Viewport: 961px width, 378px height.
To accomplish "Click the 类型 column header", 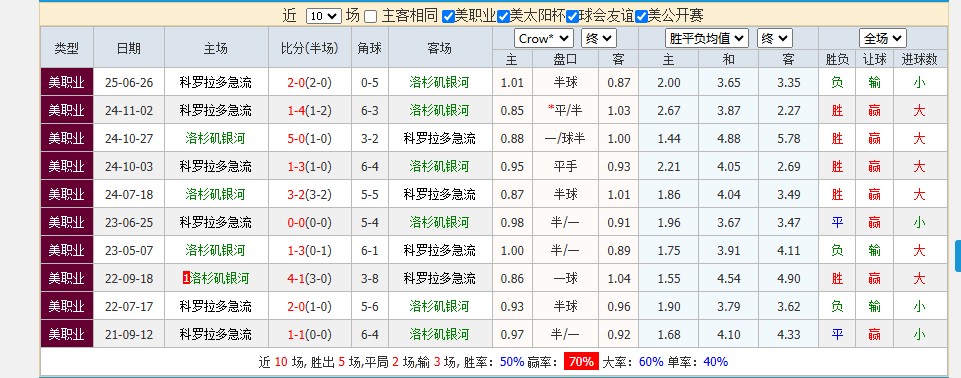I will [67, 48].
